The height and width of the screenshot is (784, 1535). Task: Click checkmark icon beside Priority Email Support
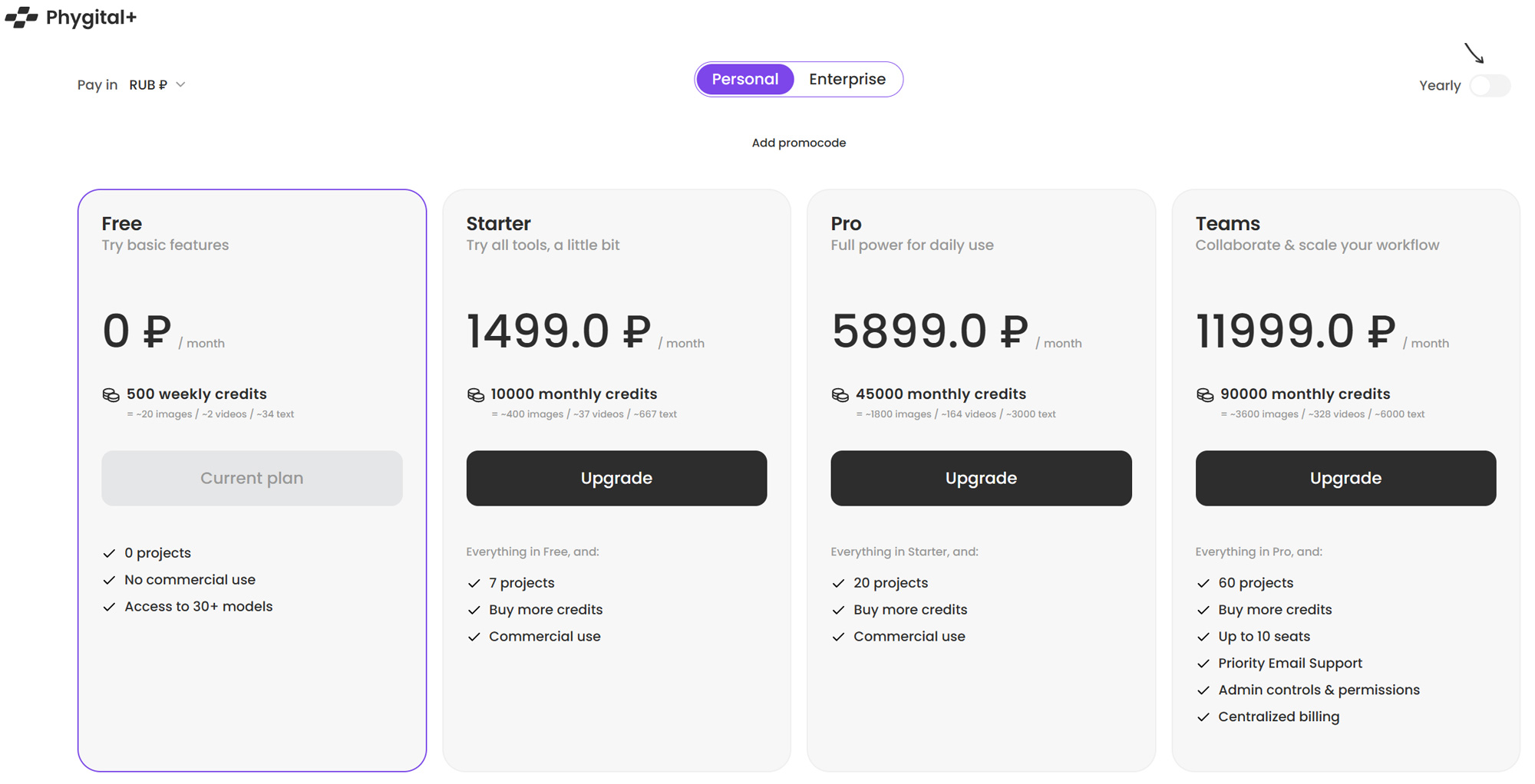[1203, 664]
